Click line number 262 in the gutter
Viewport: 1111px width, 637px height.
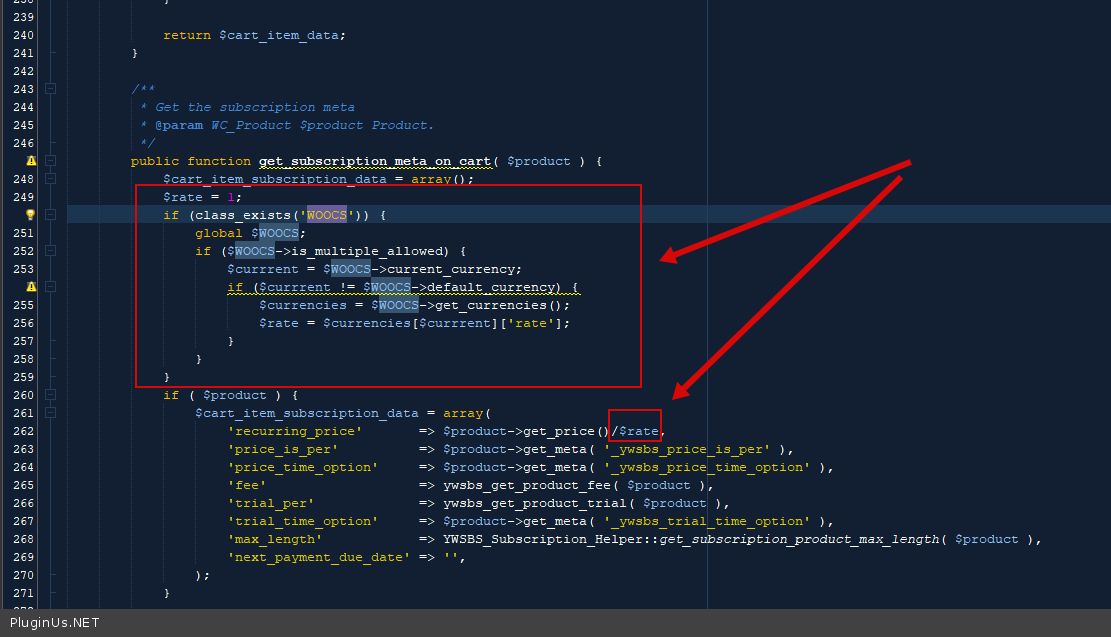pos(22,431)
